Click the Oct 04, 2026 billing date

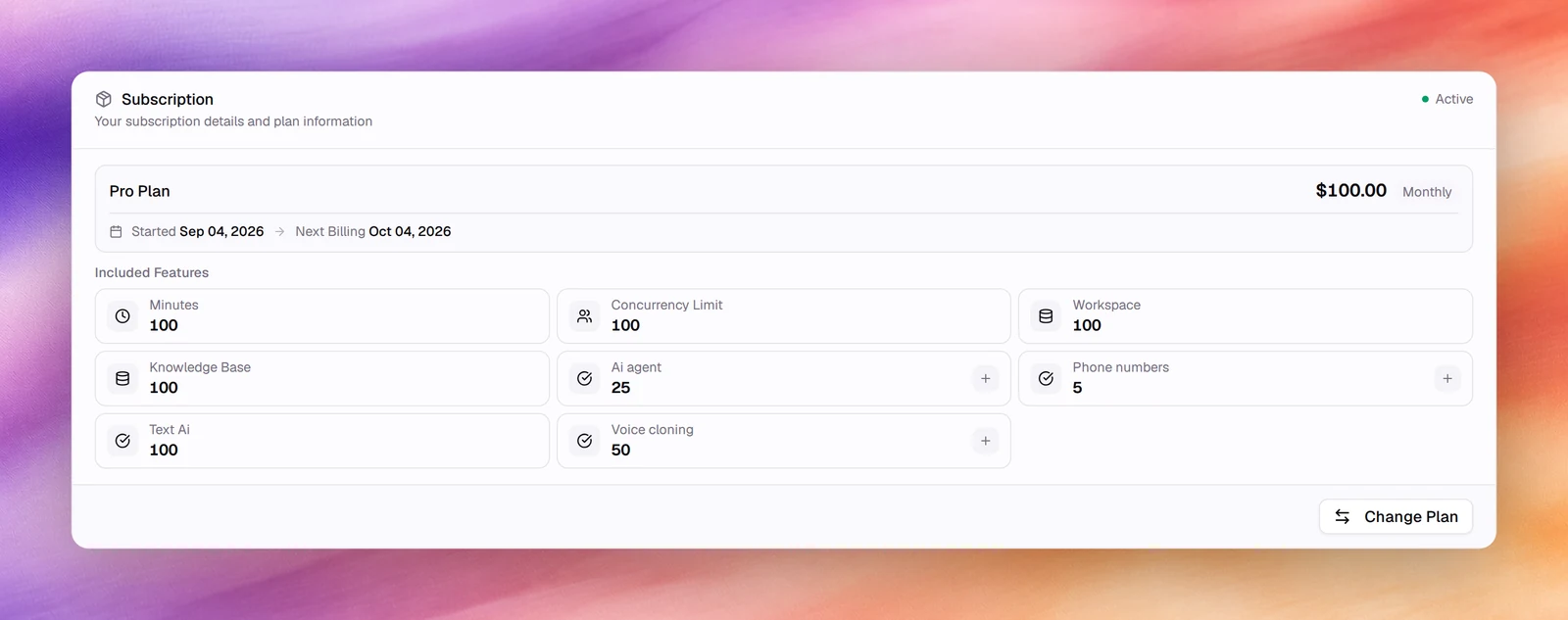pos(410,231)
